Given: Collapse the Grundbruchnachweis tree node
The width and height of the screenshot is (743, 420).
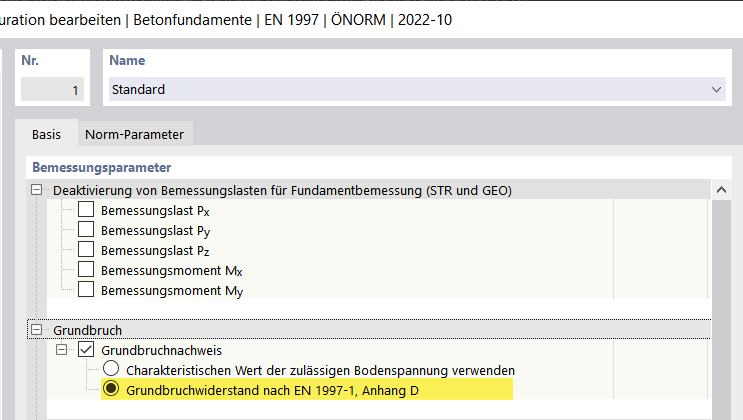Looking at the screenshot, I should point(62,350).
